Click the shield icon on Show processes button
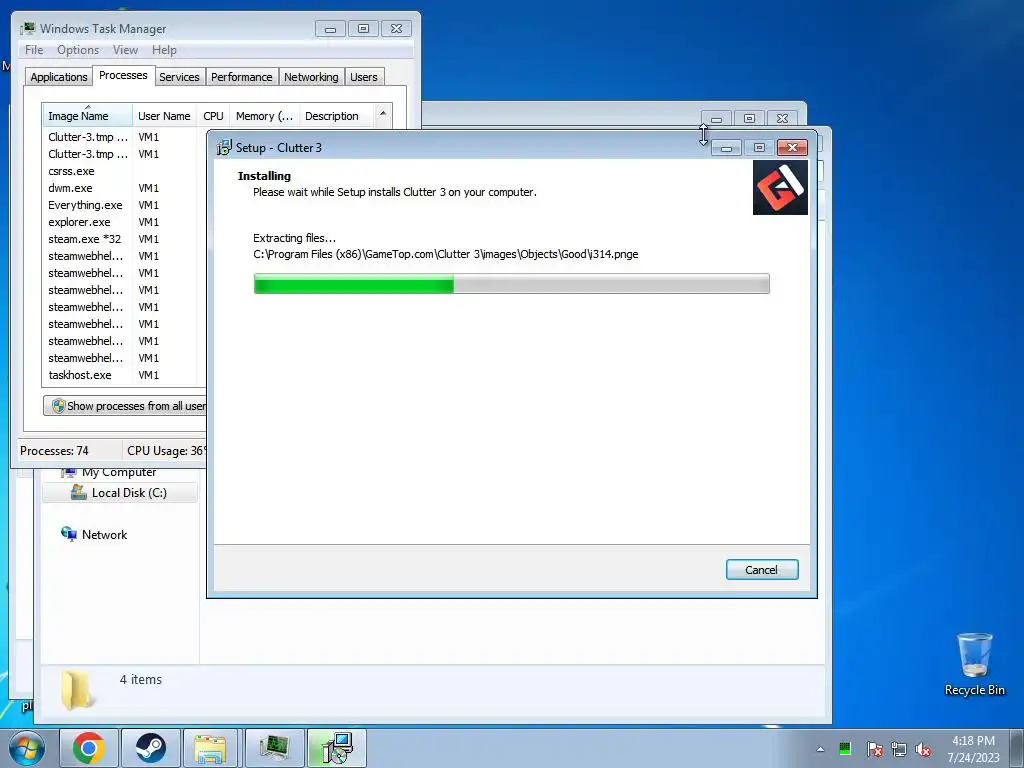Image resolution: width=1024 pixels, height=768 pixels. tap(58, 406)
